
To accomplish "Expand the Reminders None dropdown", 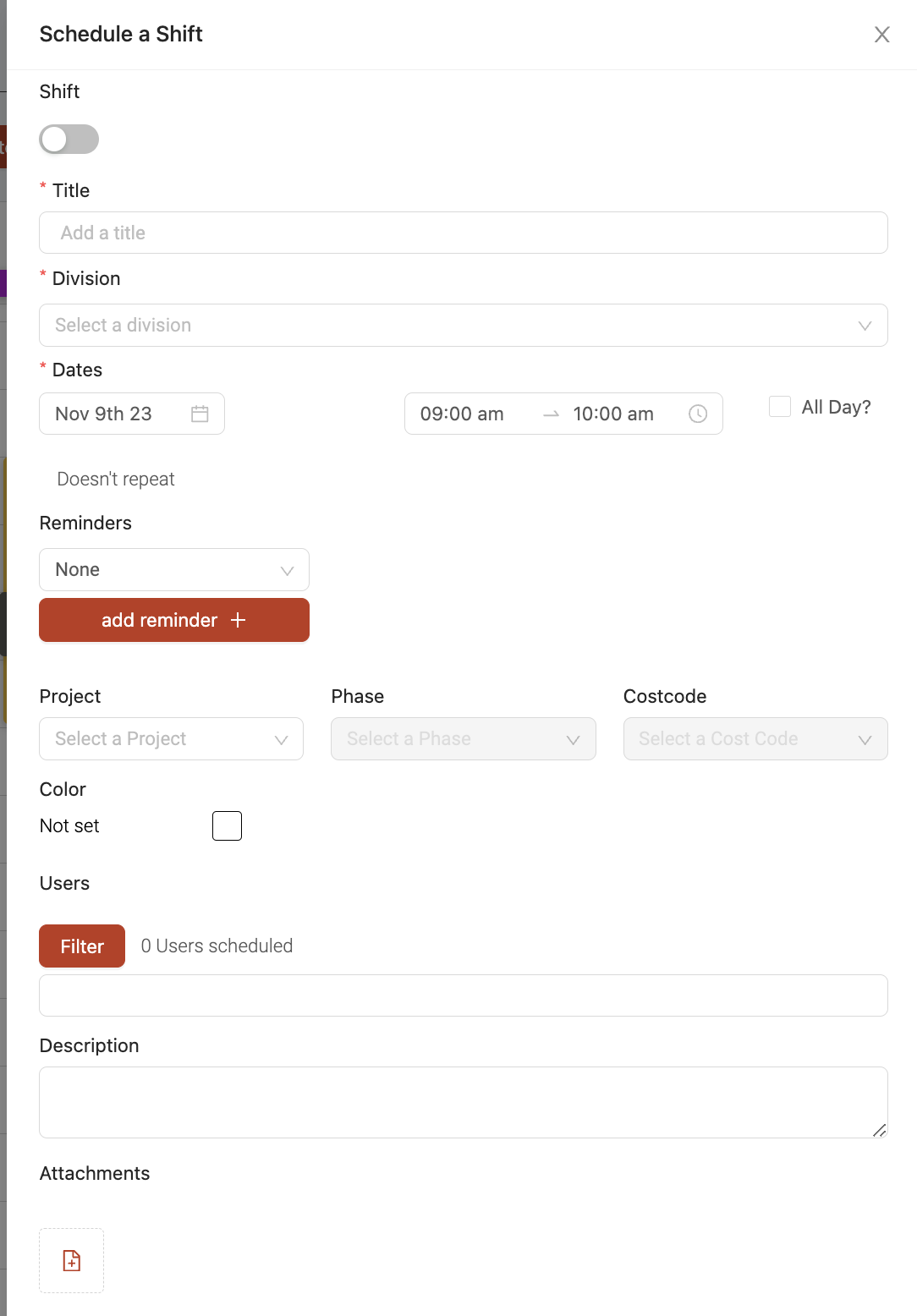I will (x=174, y=570).
